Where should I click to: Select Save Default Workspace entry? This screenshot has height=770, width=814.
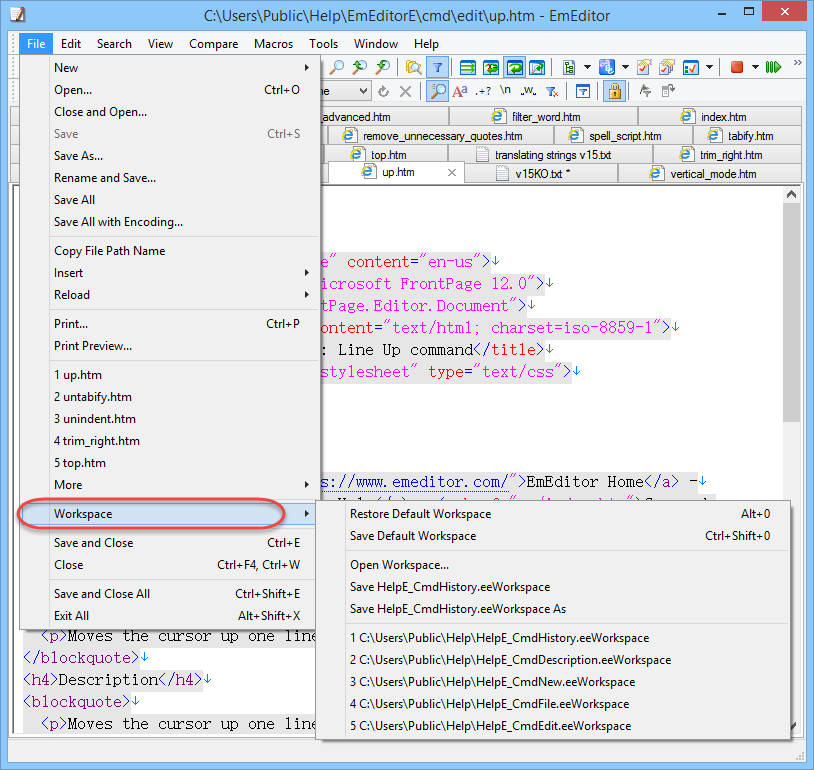tap(553, 535)
